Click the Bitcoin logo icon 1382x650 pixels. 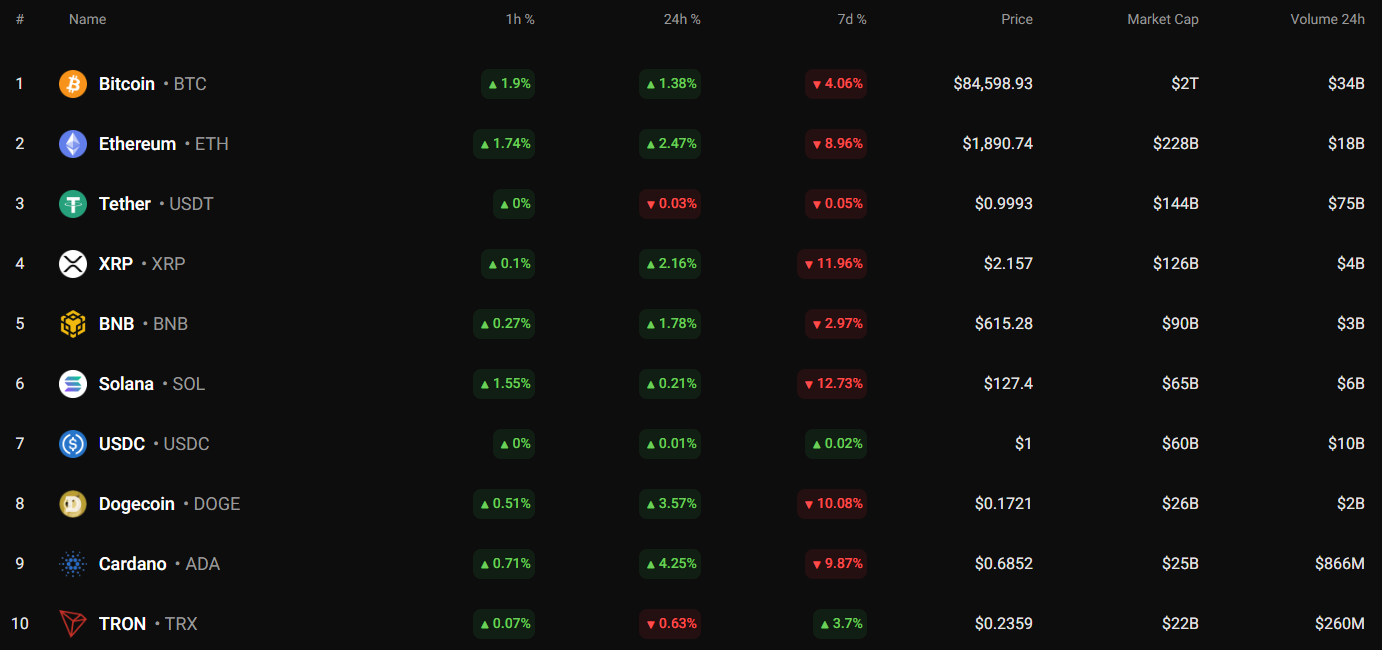click(73, 84)
